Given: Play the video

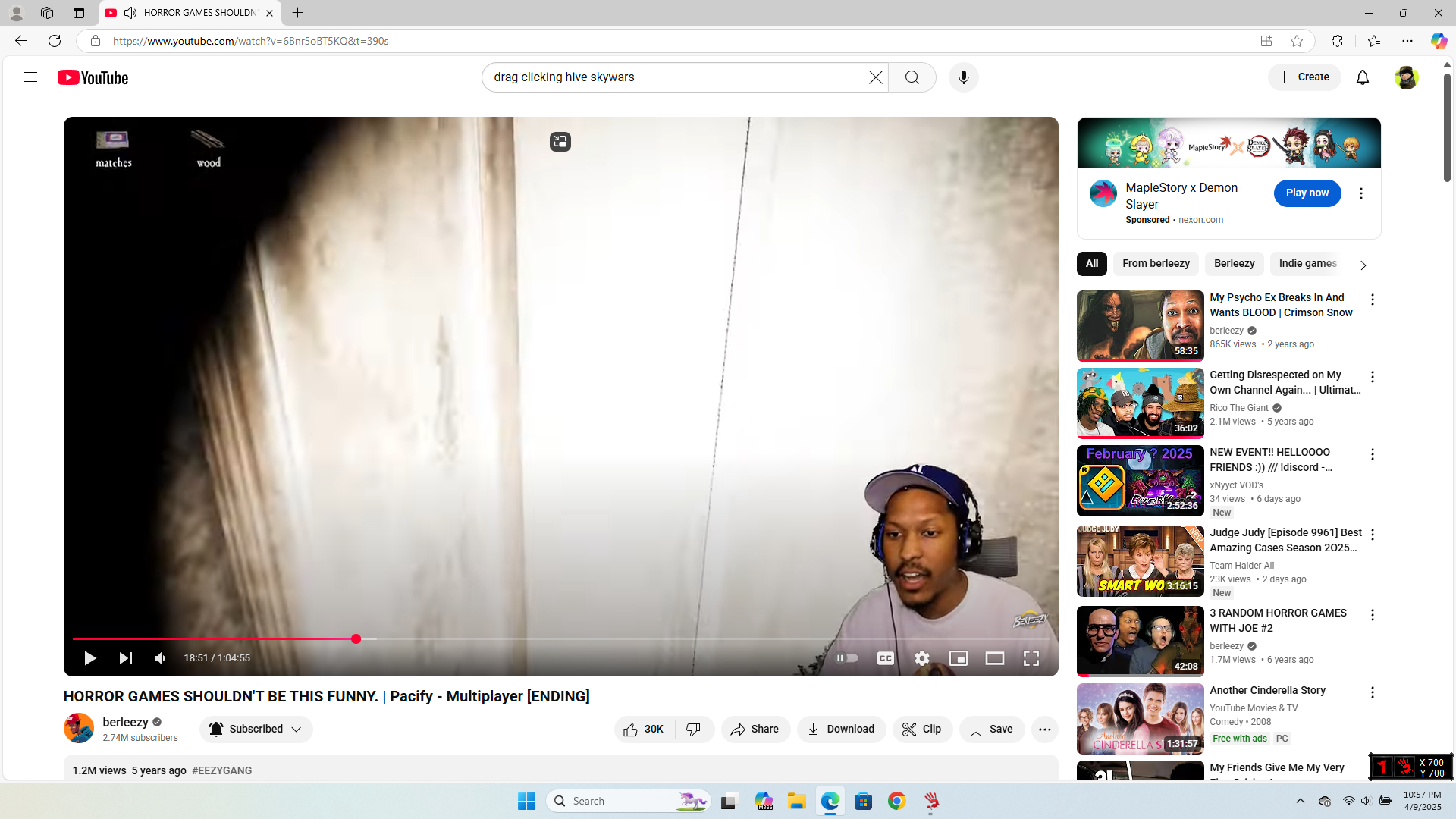Looking at the screenshot, I should click(x=89, y=658).
